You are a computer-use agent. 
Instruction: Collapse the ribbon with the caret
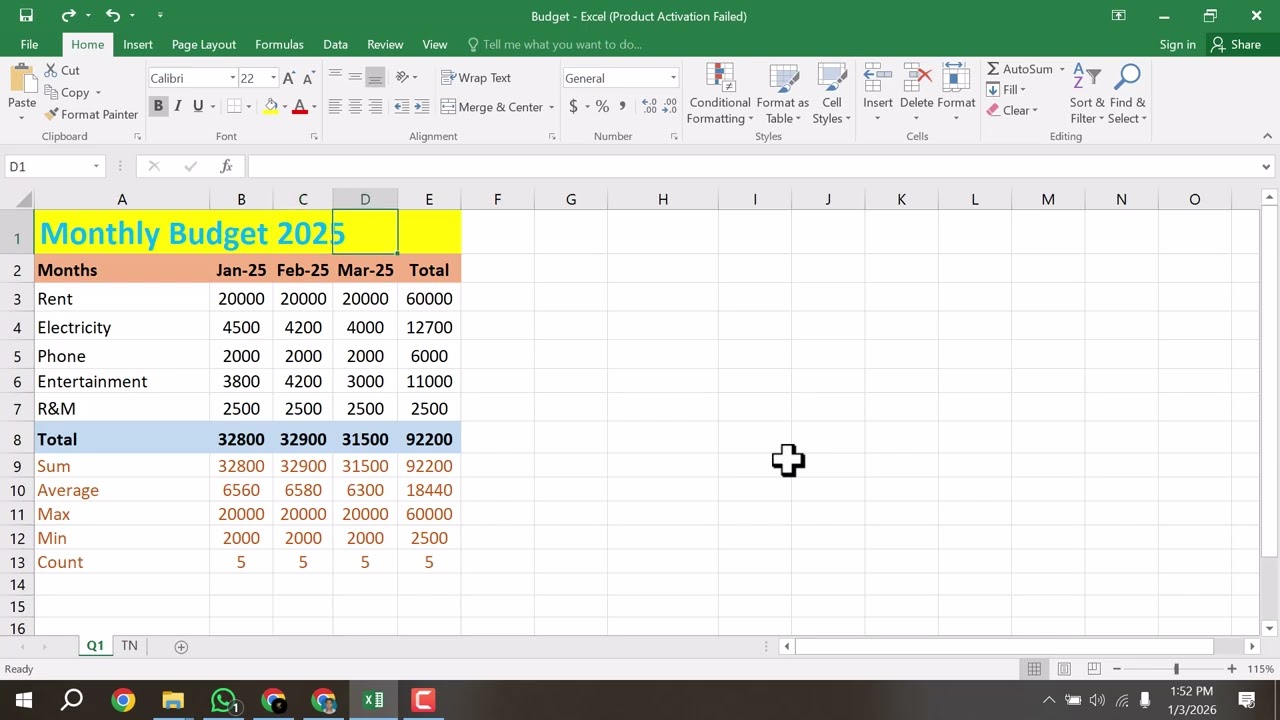click(x=1268, y=136)
